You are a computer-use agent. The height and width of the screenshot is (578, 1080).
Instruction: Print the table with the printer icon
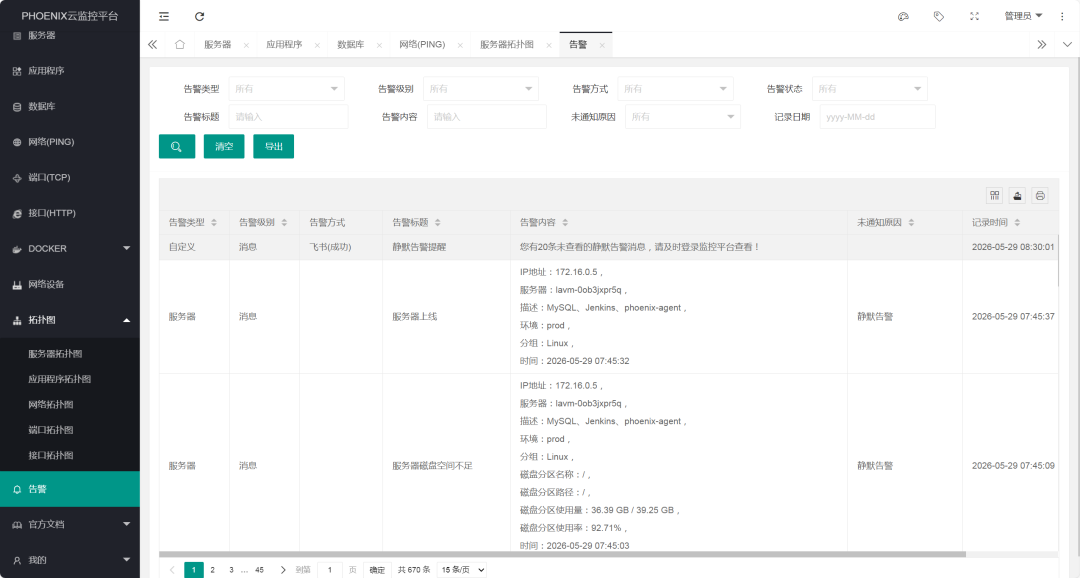click(x=1039, y=196)
